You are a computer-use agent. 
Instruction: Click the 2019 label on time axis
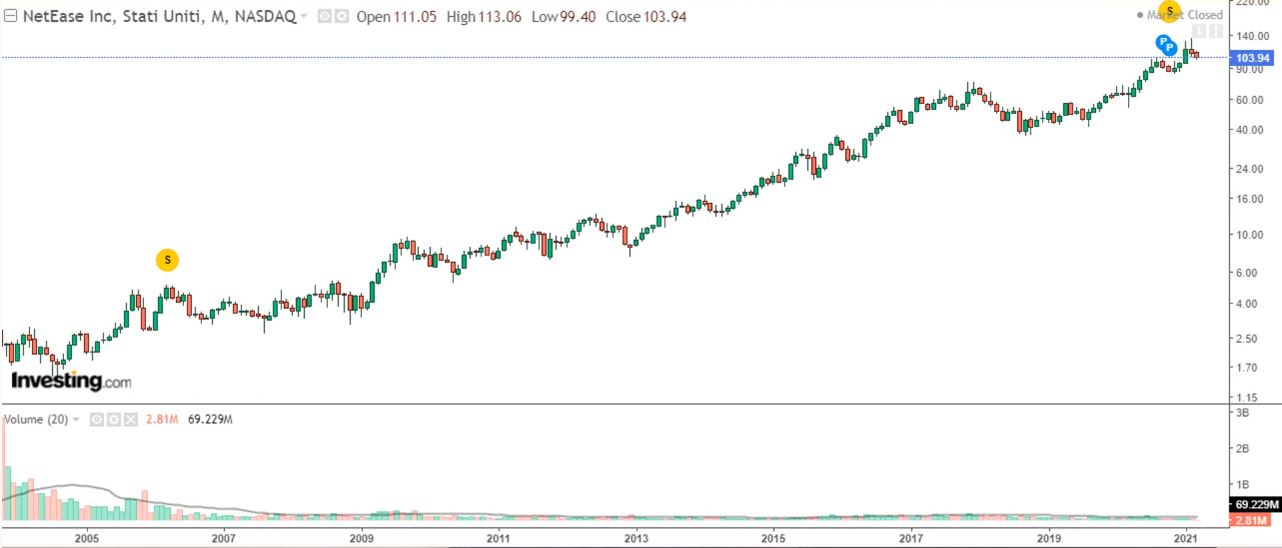coord(1048,538)
